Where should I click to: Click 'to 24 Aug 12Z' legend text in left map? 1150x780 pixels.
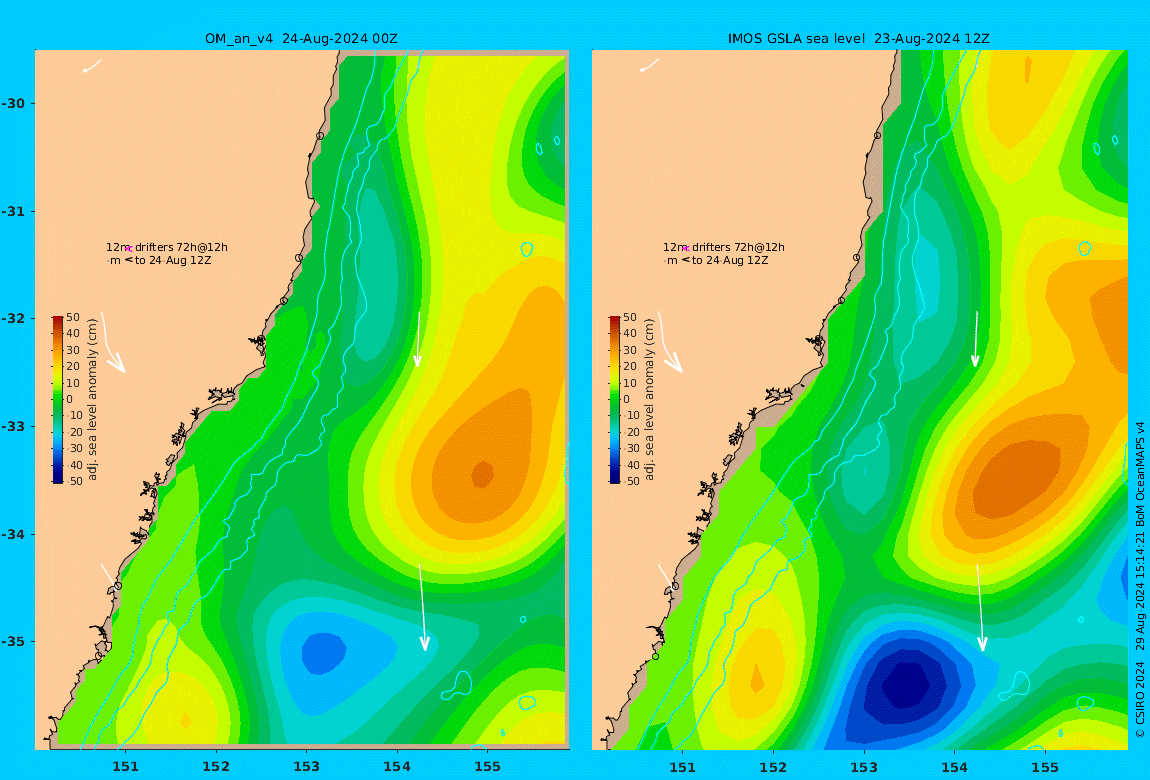click(x=173, y=260)
